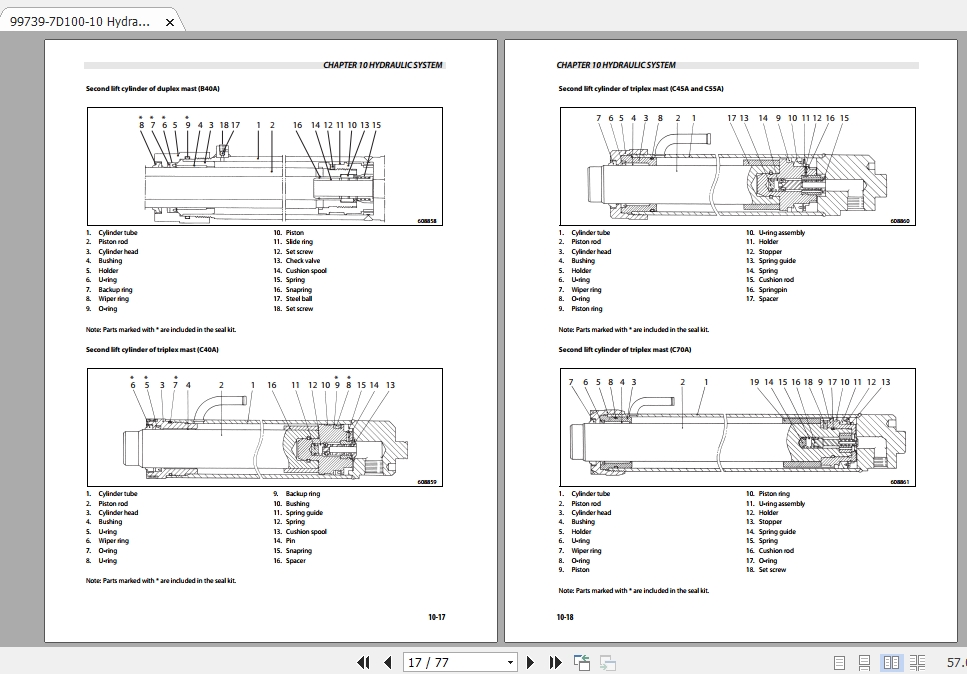Enable continuous scrolling view
The width and height of the screenshot is (967, 674).
[x=866, y=661]
